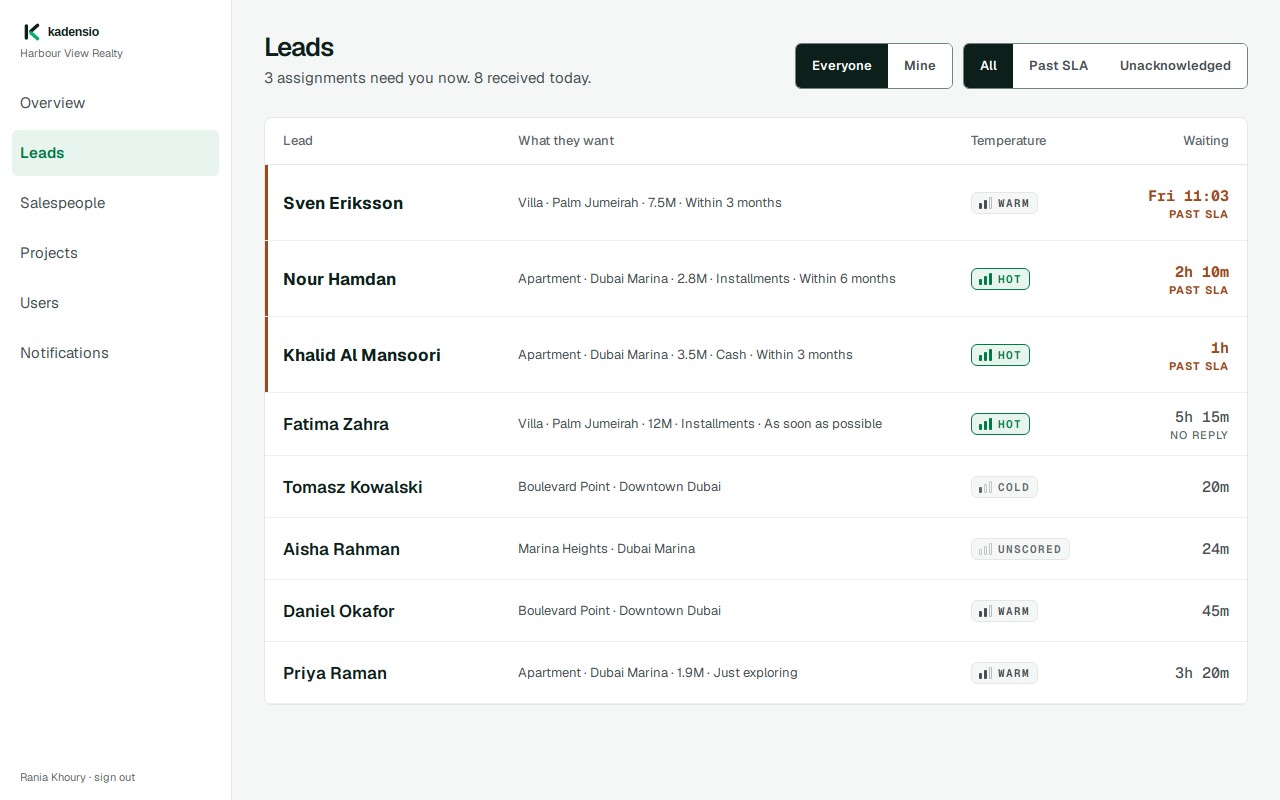The image size is (1280, 800).
Task: Go to Salespeople section
Action: click(115, 203)
